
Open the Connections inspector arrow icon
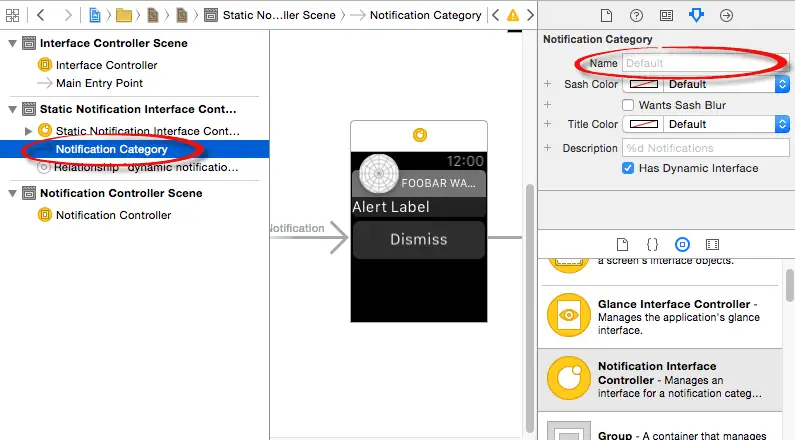726,16
